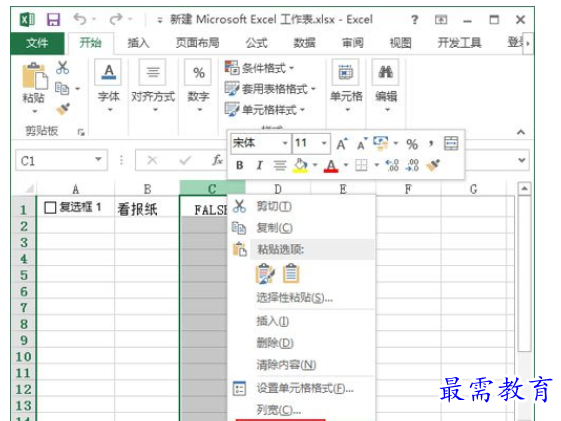Increase decimal places in mini toolbar

tap(392, 165)
